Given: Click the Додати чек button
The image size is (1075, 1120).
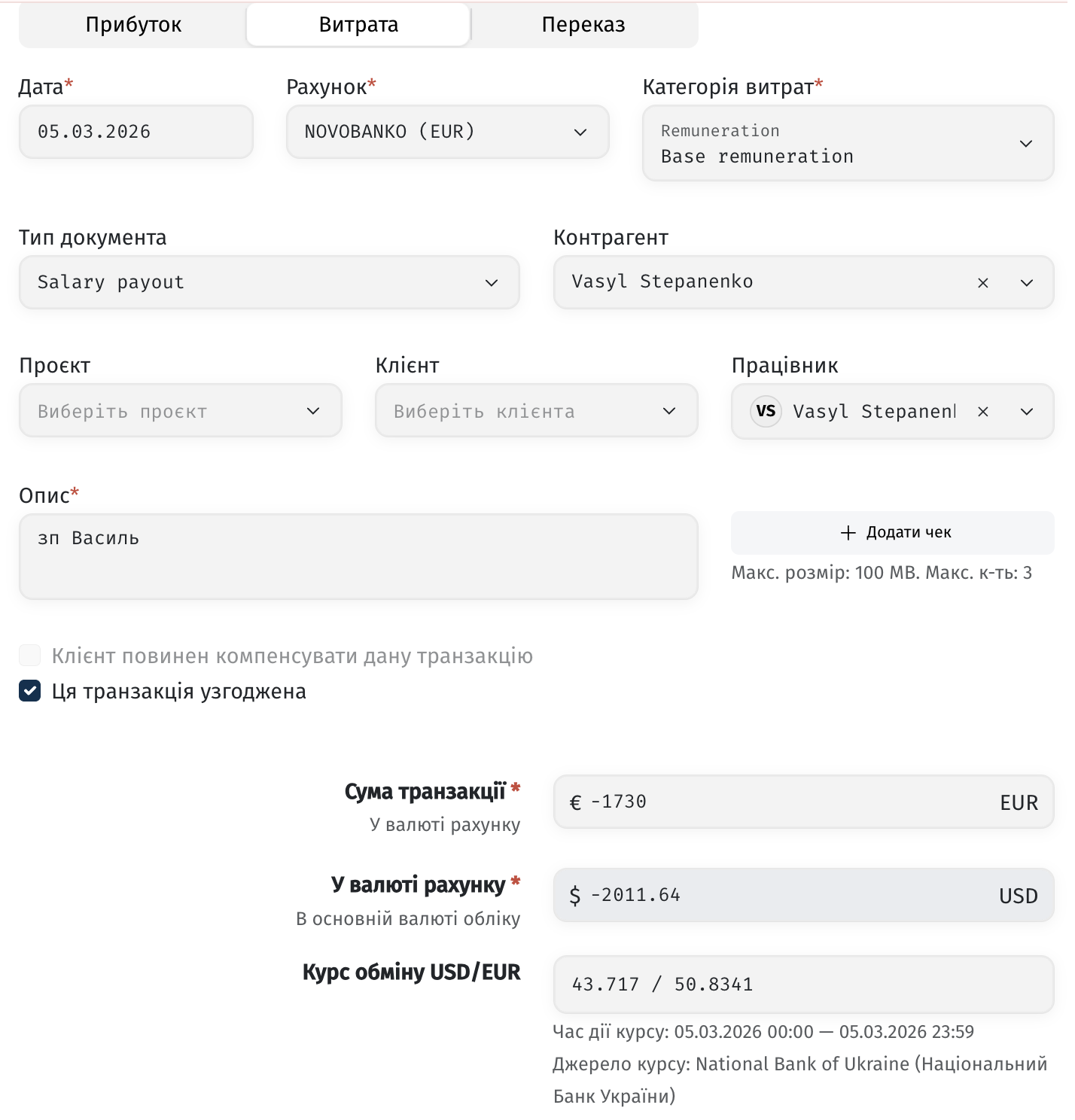Looking at the screenshot, I should coord(892,533).
